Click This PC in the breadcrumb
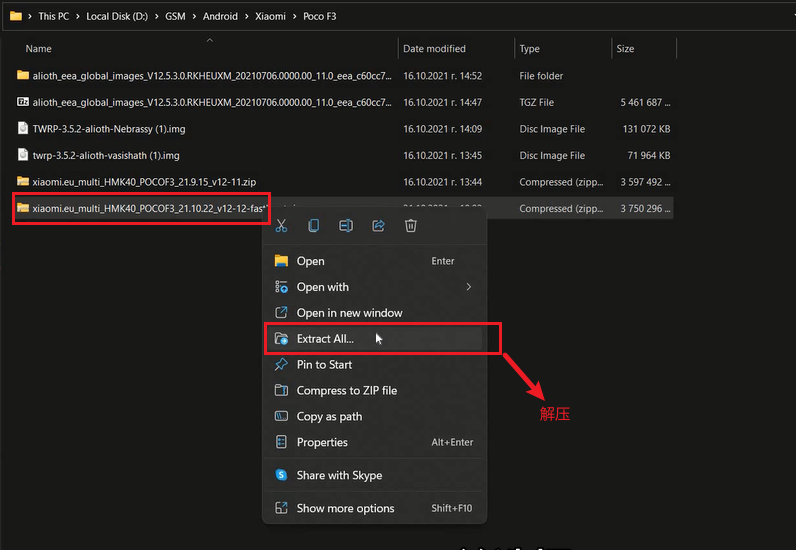The width and height of the screenshot is (796, 550). click(53, 16)
